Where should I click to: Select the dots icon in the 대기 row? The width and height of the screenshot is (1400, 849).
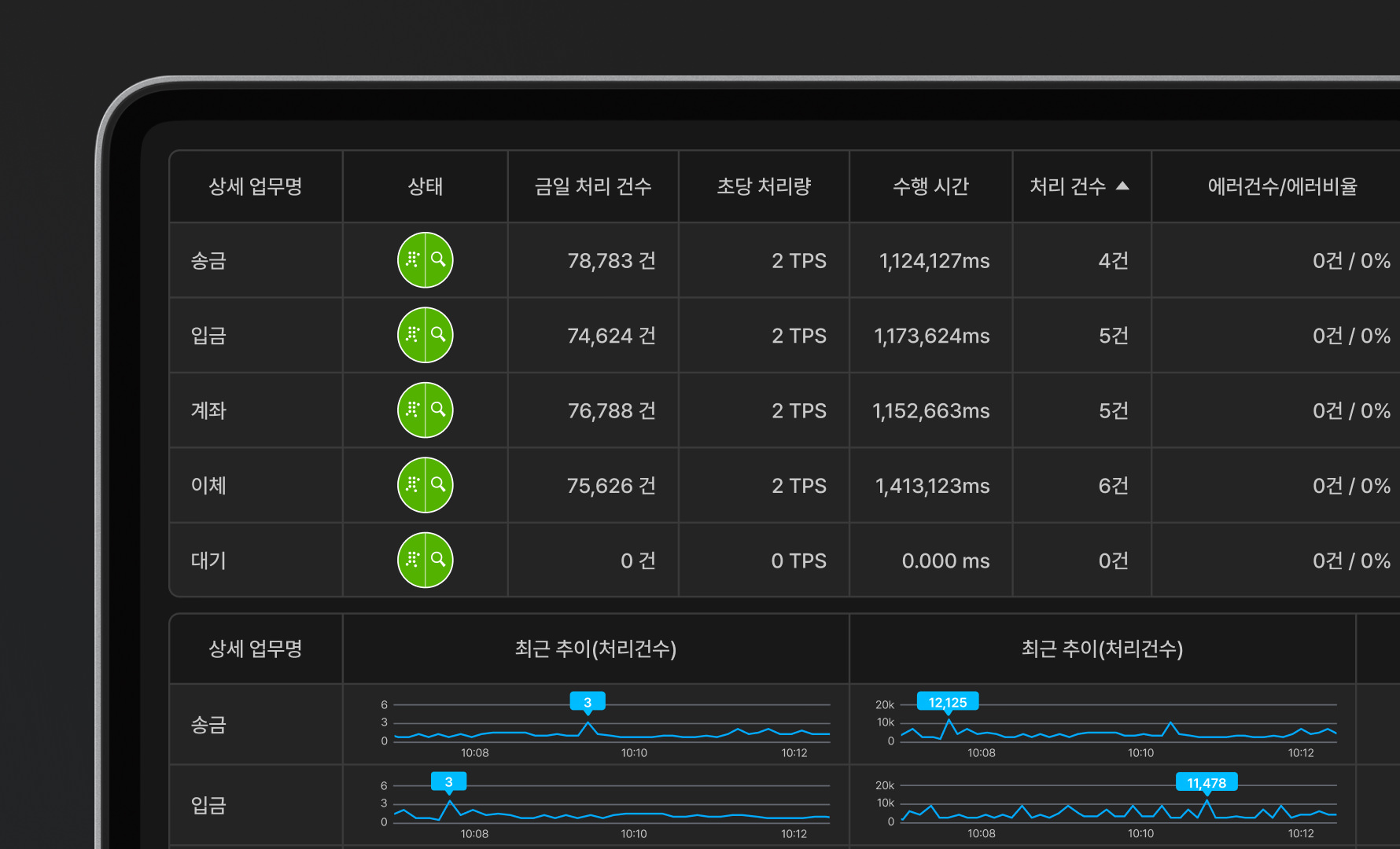(x=412, y=560)
